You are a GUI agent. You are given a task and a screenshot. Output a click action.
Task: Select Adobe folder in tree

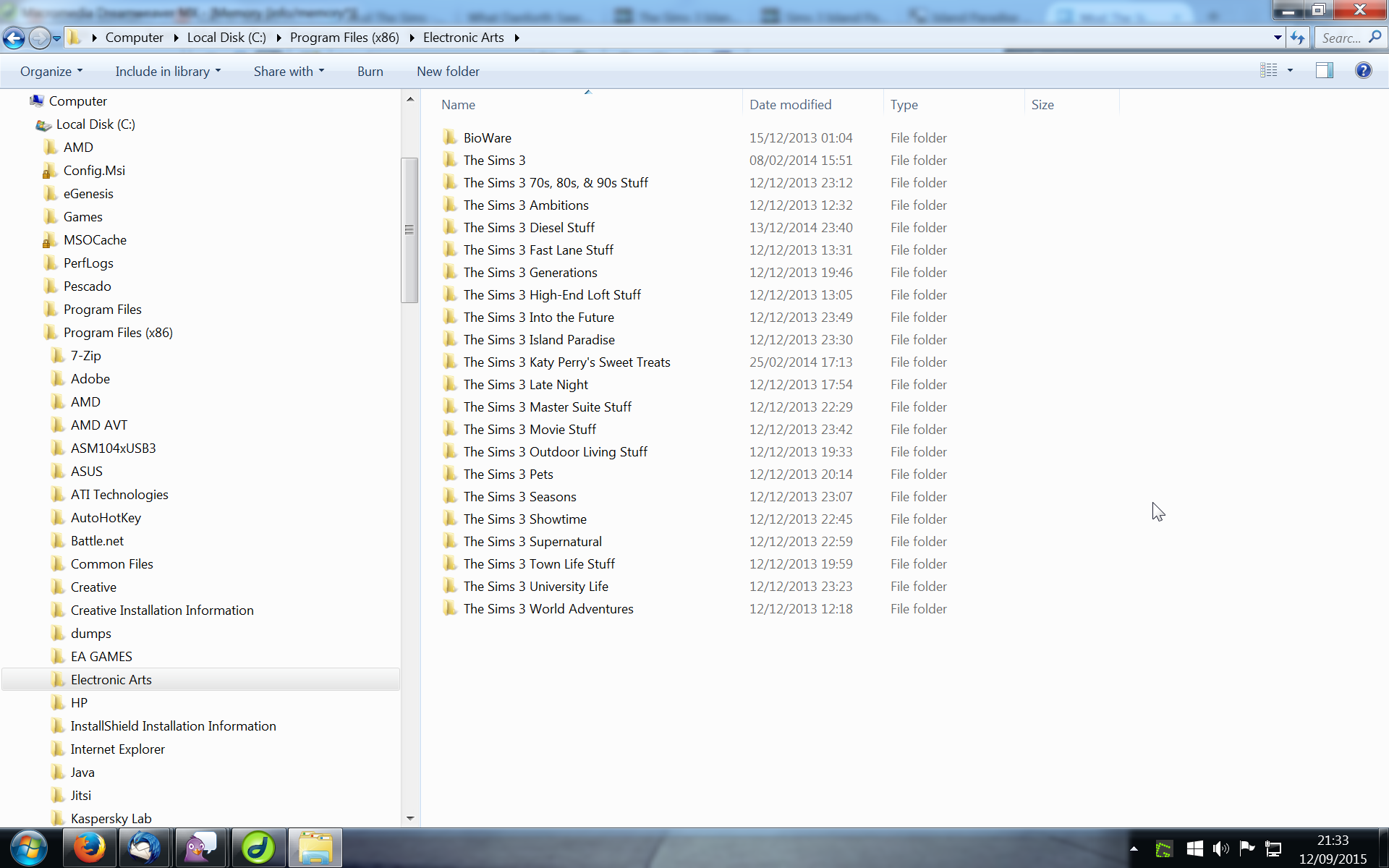pos(90,379)
